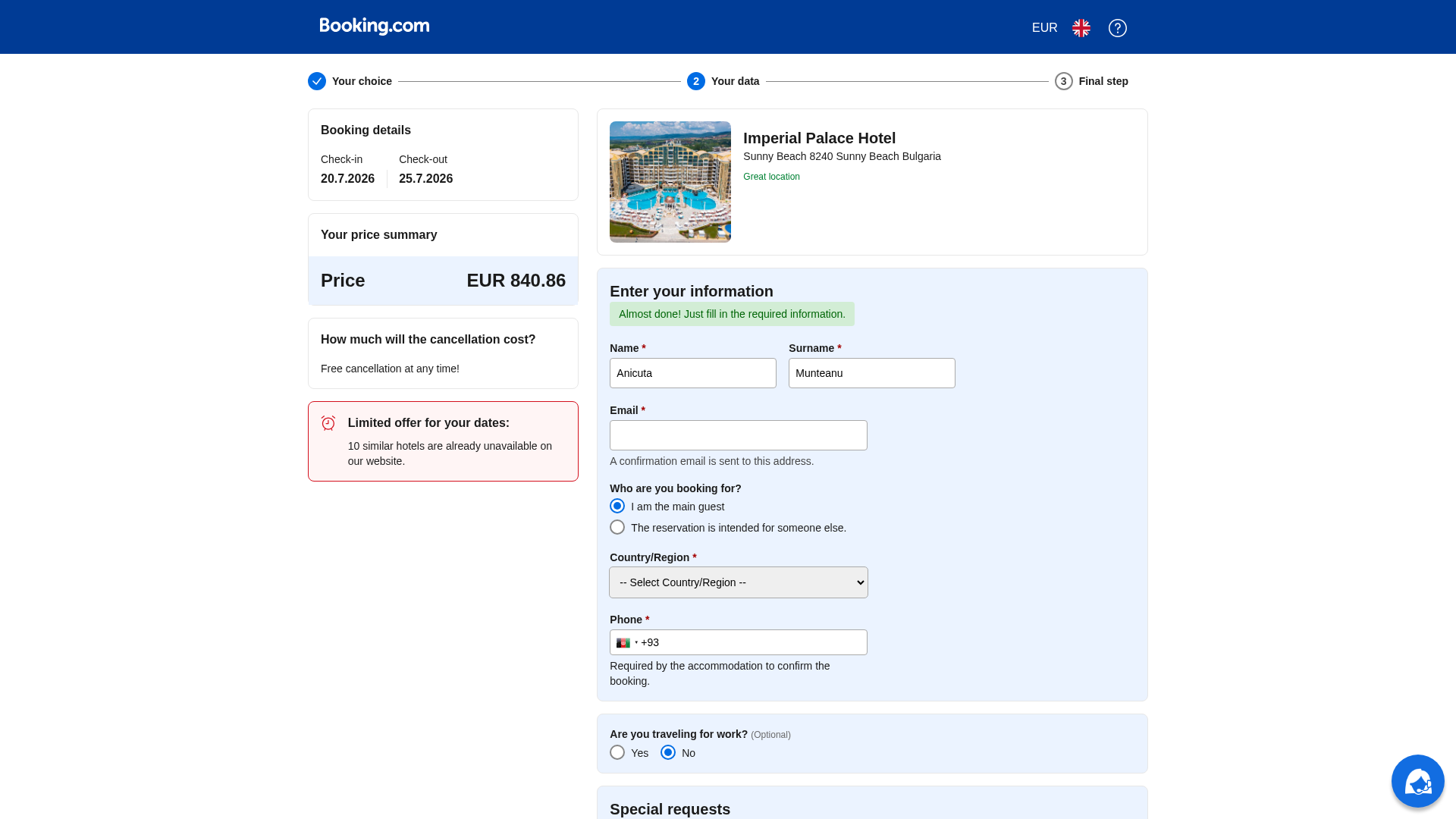
Task: Click the Your price summary heading
Action: point(378,235)
